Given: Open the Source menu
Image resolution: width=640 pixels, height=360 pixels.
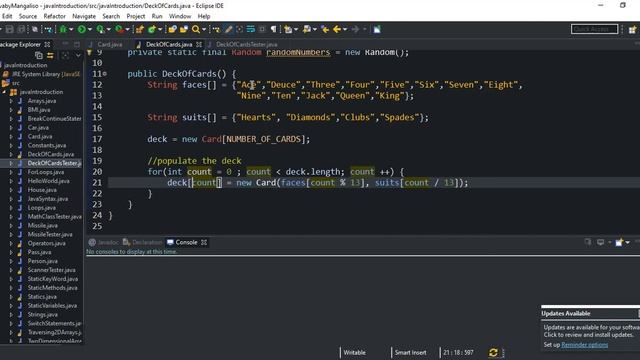Looking at the screenshot, I should 28,16.
